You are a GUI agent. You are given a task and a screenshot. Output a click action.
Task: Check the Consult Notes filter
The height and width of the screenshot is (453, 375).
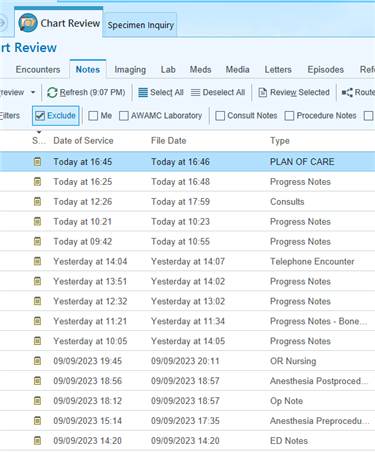click(220, 116)
